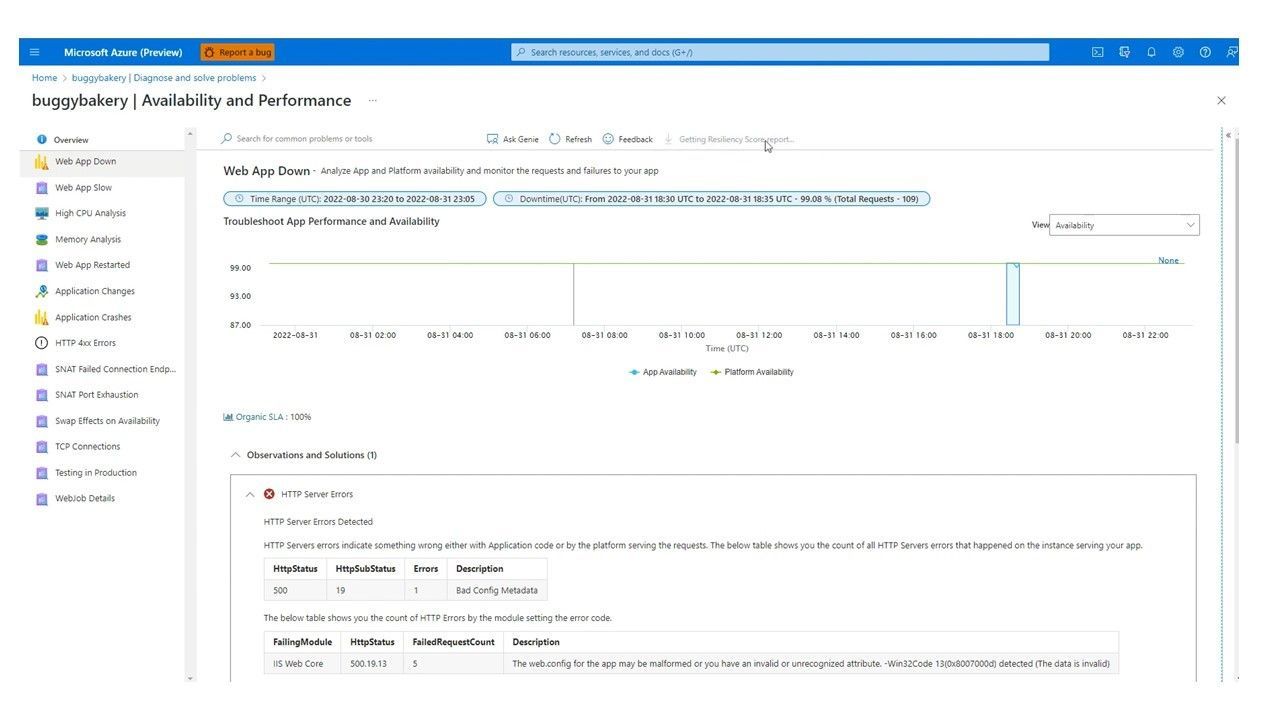The height and width of the screenshot is (720, 1280).
Task: Click the Application Changes icon
Action: pyautogui.click(x=41, y=291)
